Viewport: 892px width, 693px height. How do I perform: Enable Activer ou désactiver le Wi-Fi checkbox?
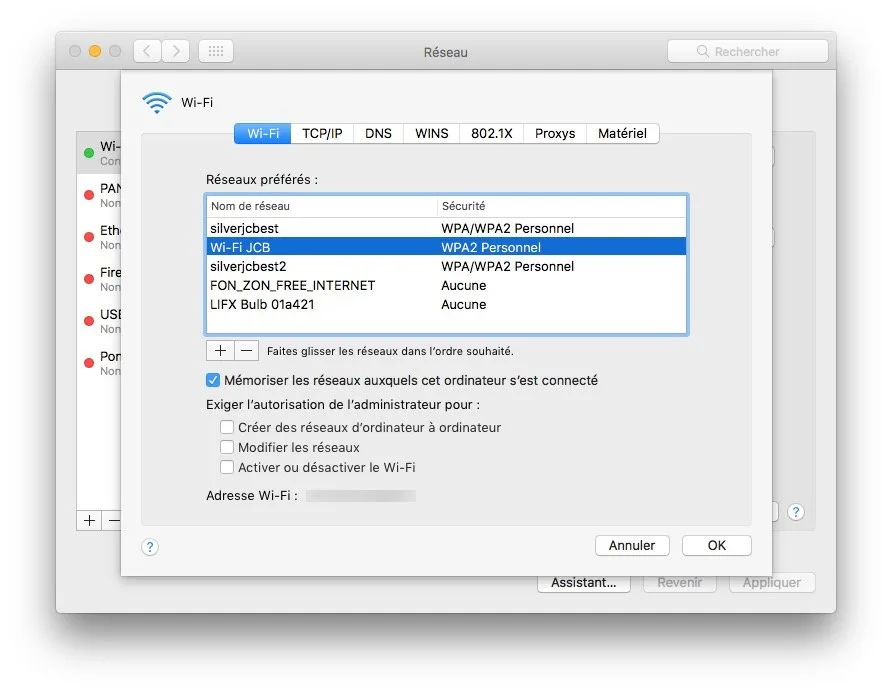[x=226, y=467]
